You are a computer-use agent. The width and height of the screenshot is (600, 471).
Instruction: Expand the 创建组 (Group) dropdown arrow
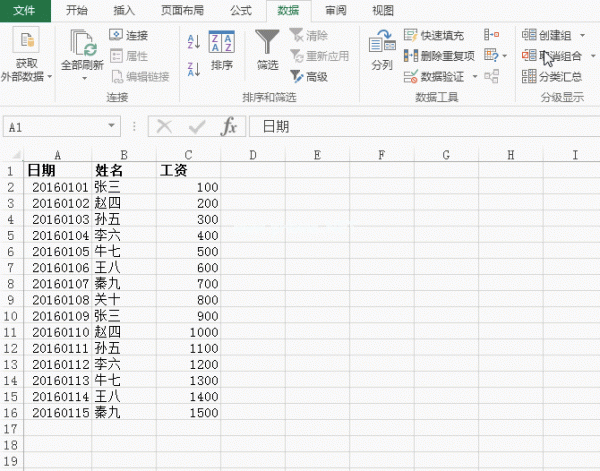tap(583, 36)
